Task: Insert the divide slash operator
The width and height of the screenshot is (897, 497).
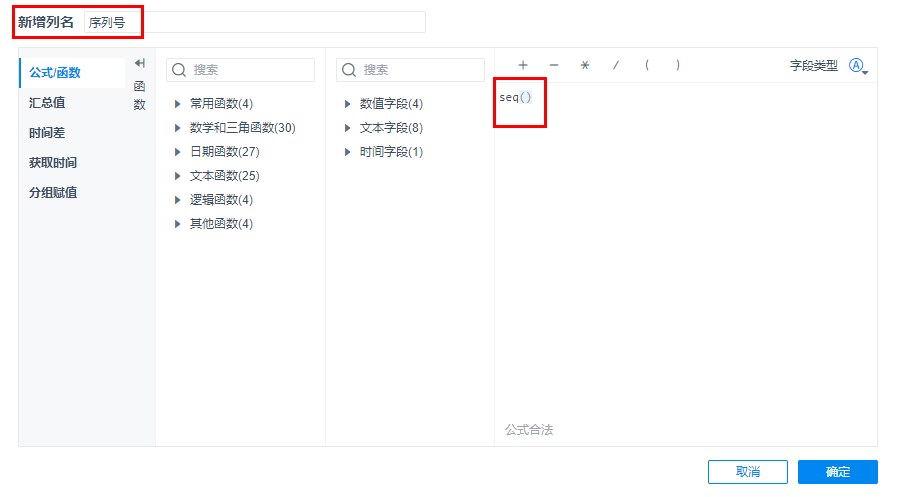Action: click(x=616, y=65)
